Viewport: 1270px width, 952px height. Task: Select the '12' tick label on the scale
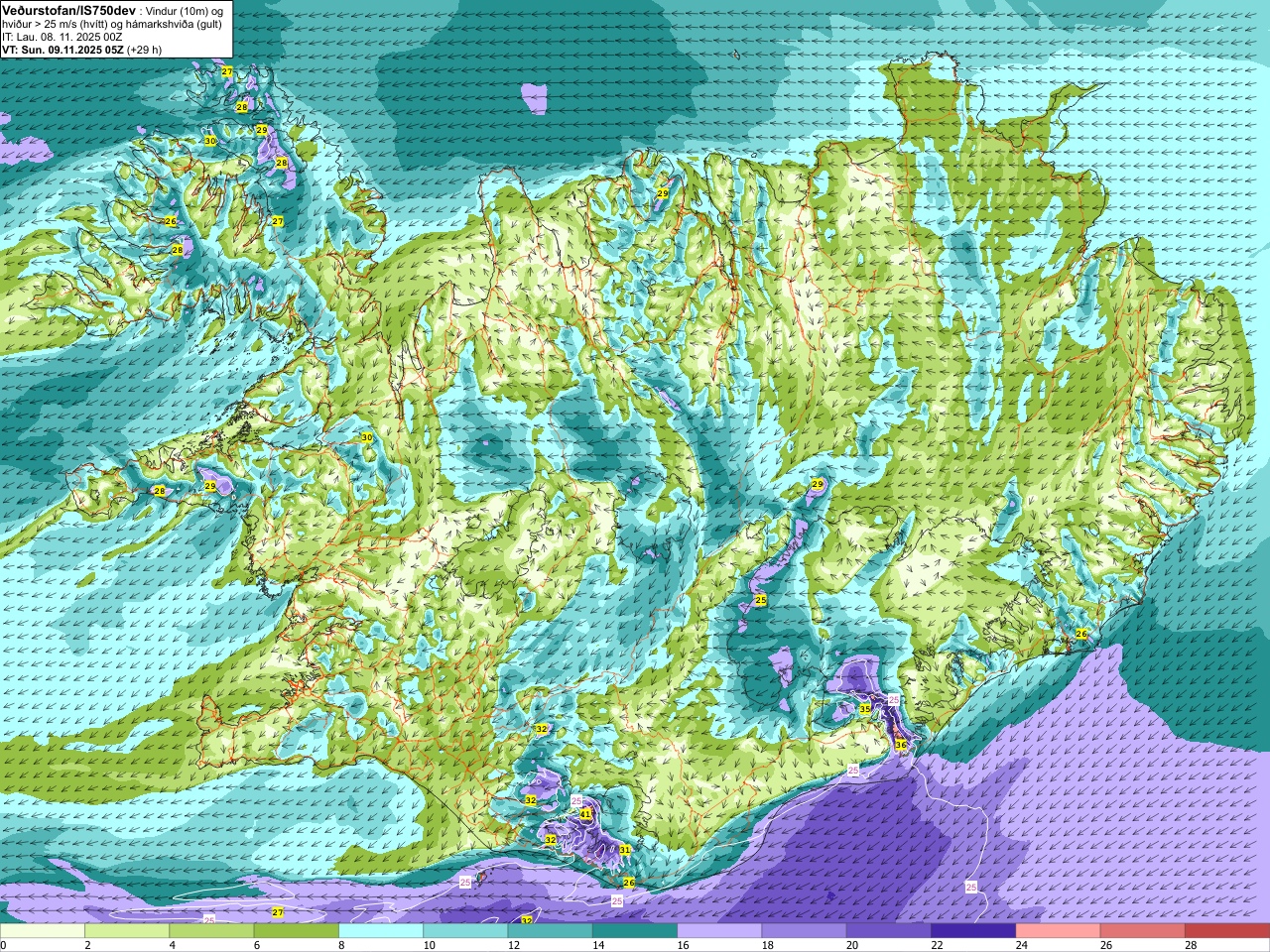coord(513,945)
